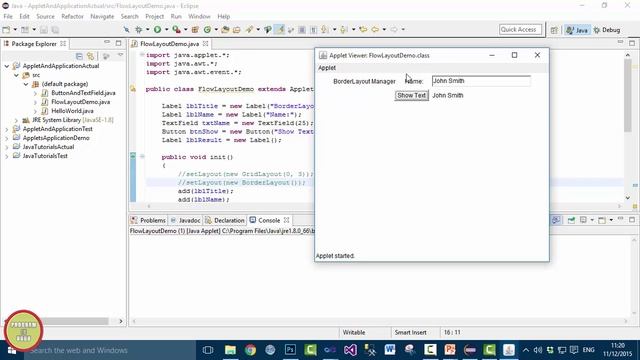The image size is (640, 360).
Task: Click the New Java Package icon
Action: [x=195, y=29]
